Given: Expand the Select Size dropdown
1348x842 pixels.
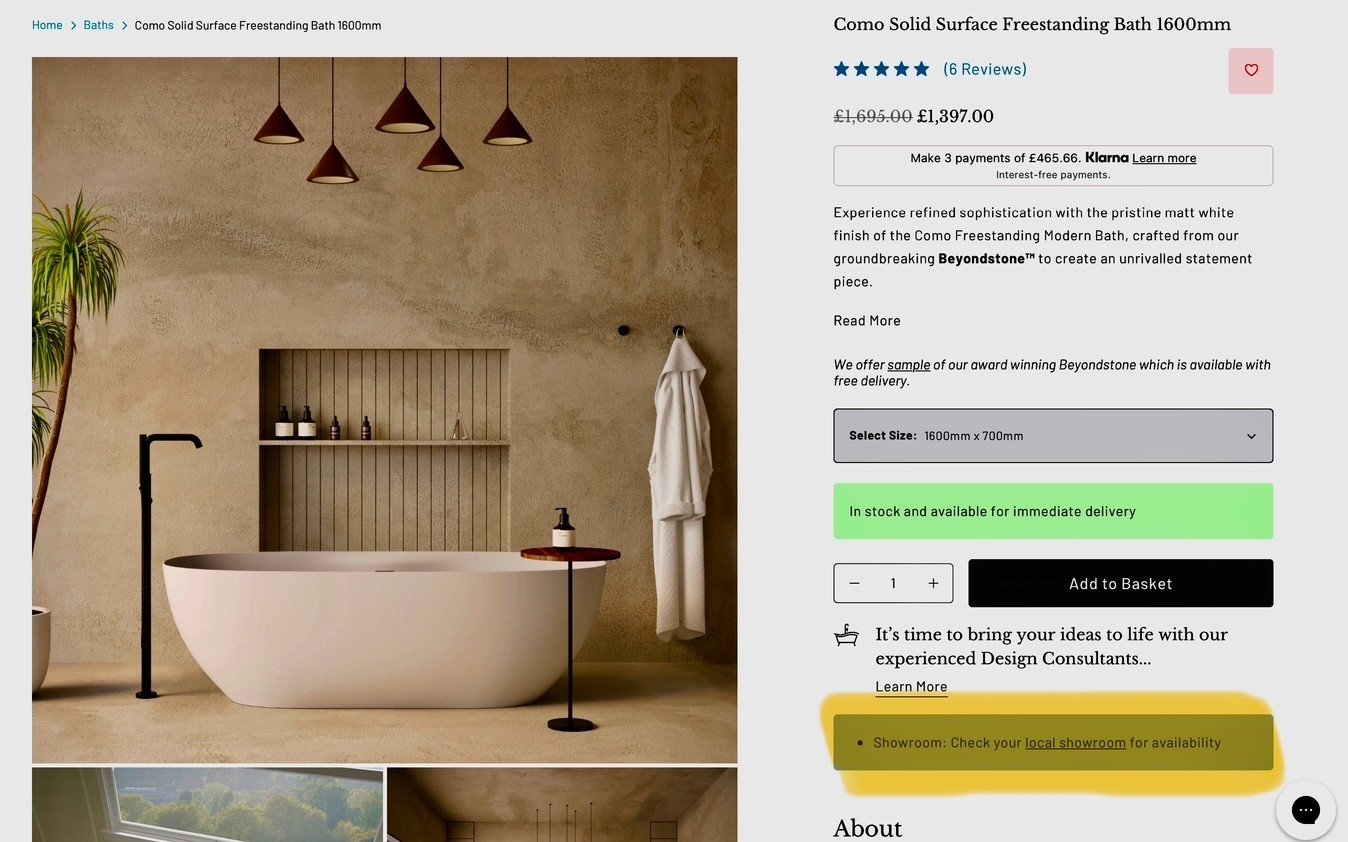Looking at the screenshot, I should pyautogui.click(x=1053, y=436).
